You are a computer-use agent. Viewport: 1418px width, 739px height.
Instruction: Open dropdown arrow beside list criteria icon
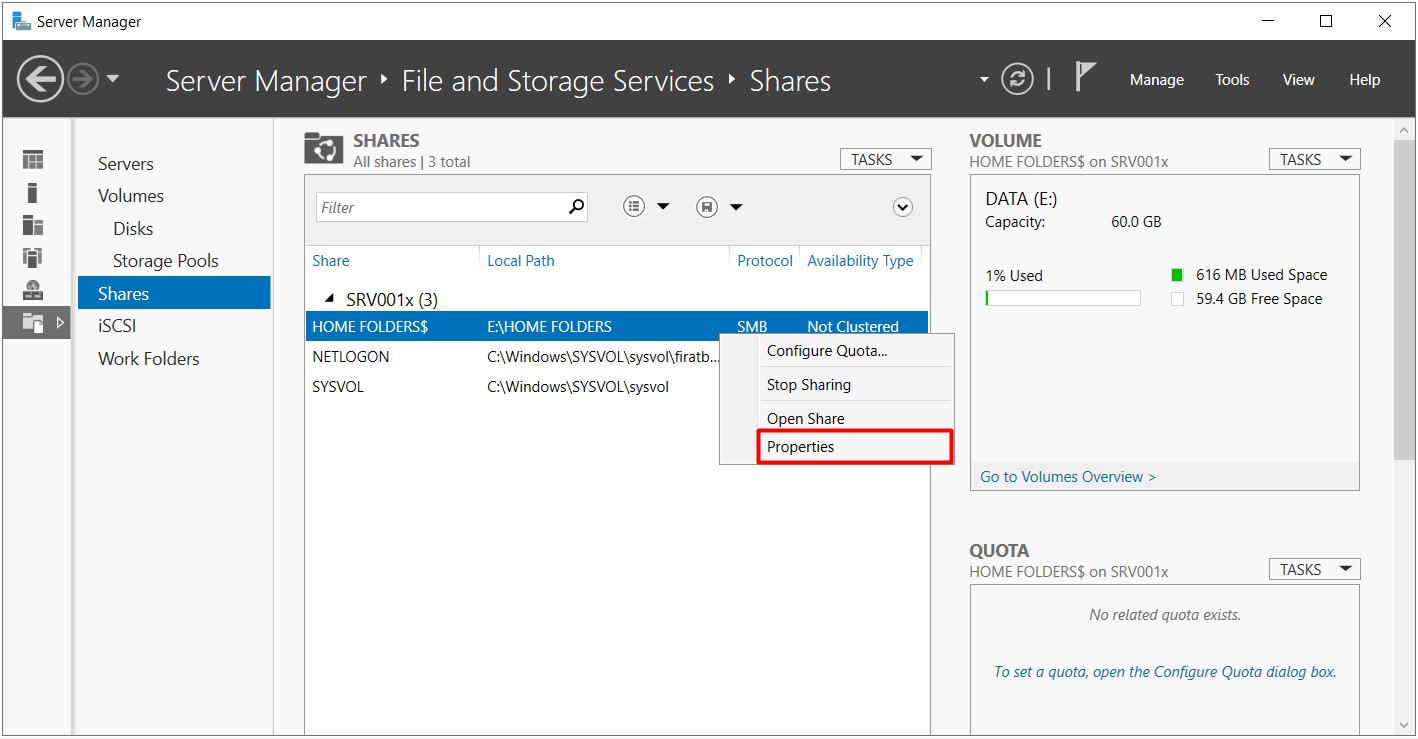(663, 207)
